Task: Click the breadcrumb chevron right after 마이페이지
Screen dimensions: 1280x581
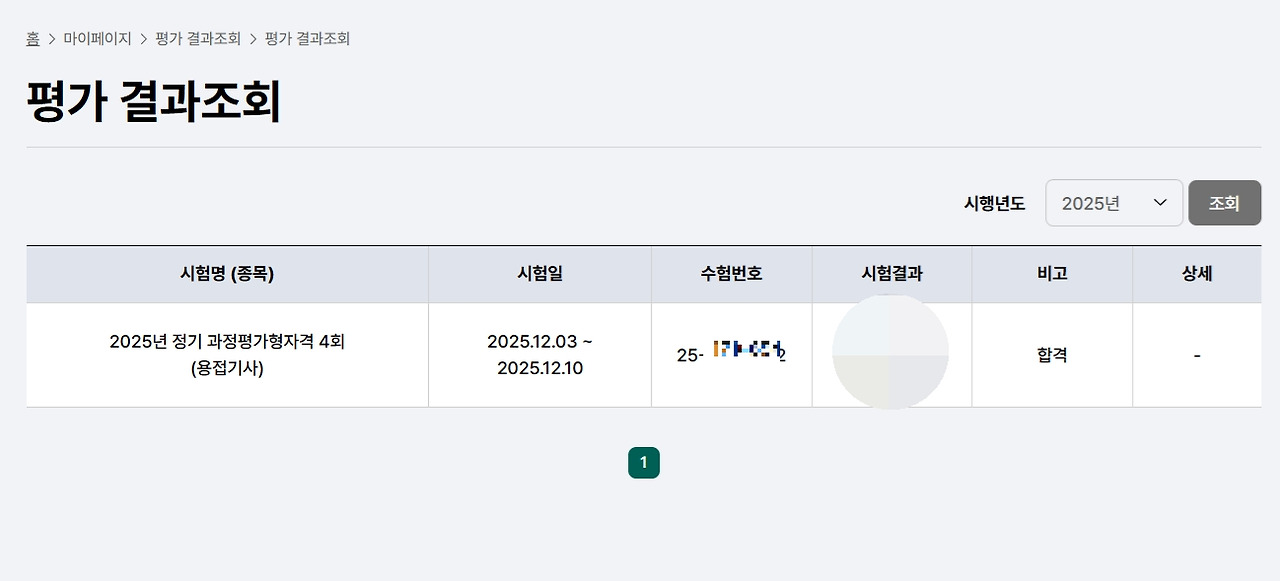Action: point(144,39)
